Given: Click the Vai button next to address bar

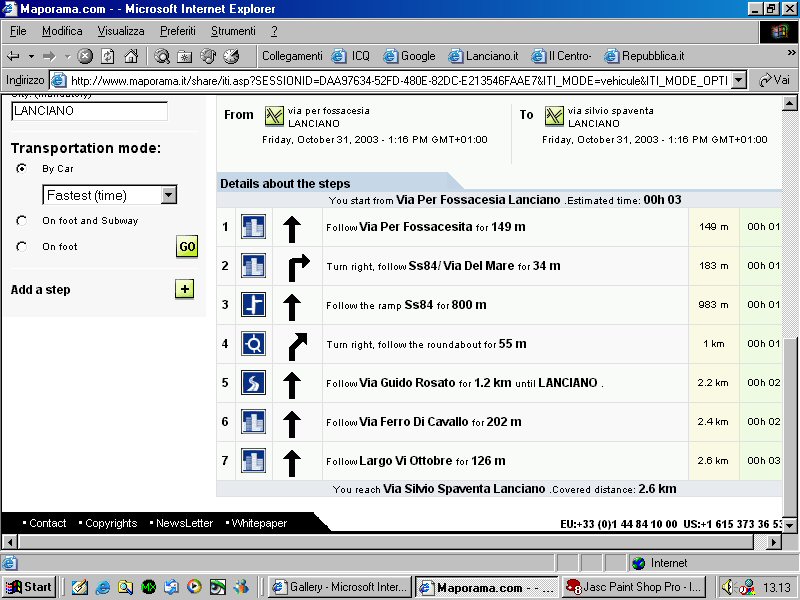Looking at the screenshot, I should 774,80.
